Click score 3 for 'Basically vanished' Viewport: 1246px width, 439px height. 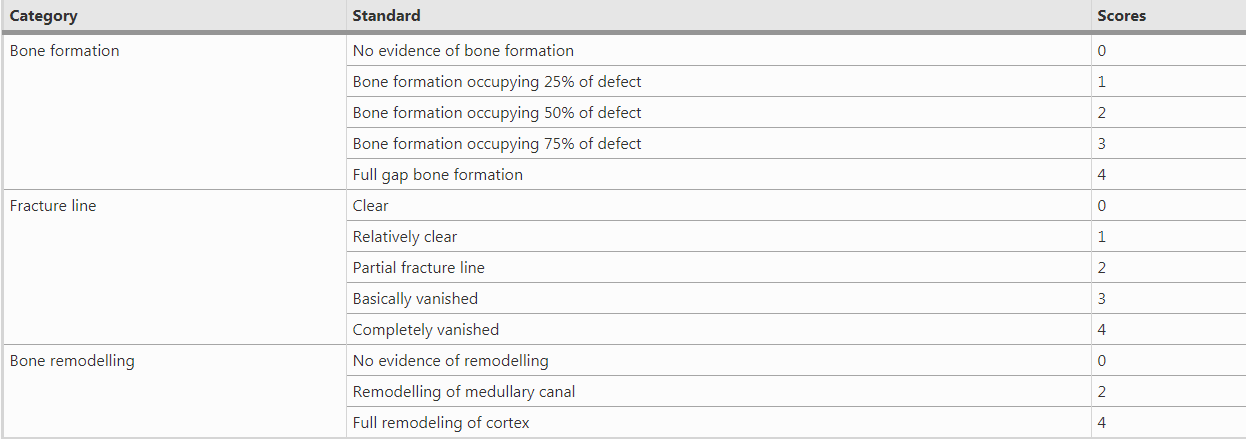tap(1102, 299)
